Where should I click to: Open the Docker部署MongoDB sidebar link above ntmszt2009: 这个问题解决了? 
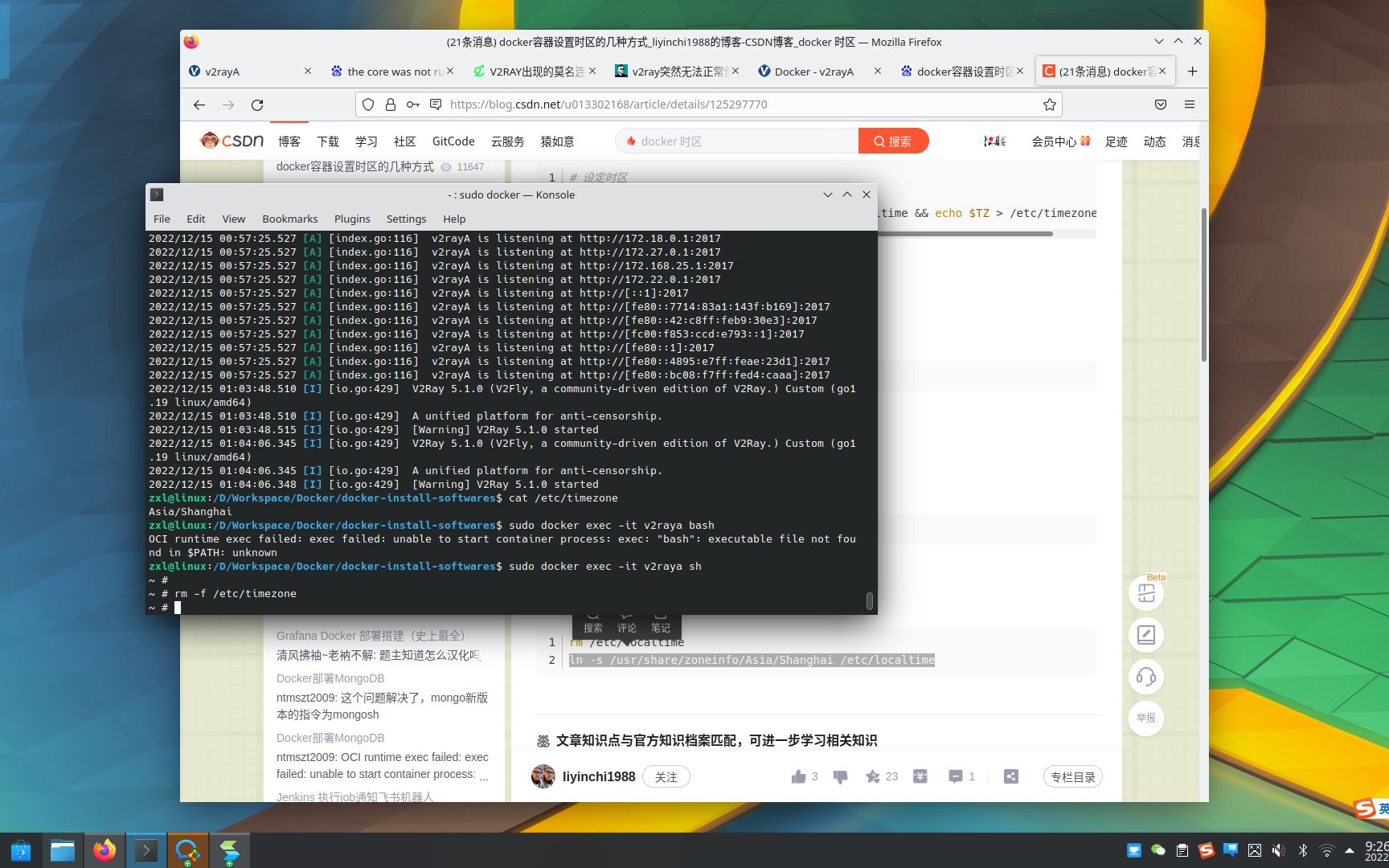pyautogui.click(x=330, y=678)
